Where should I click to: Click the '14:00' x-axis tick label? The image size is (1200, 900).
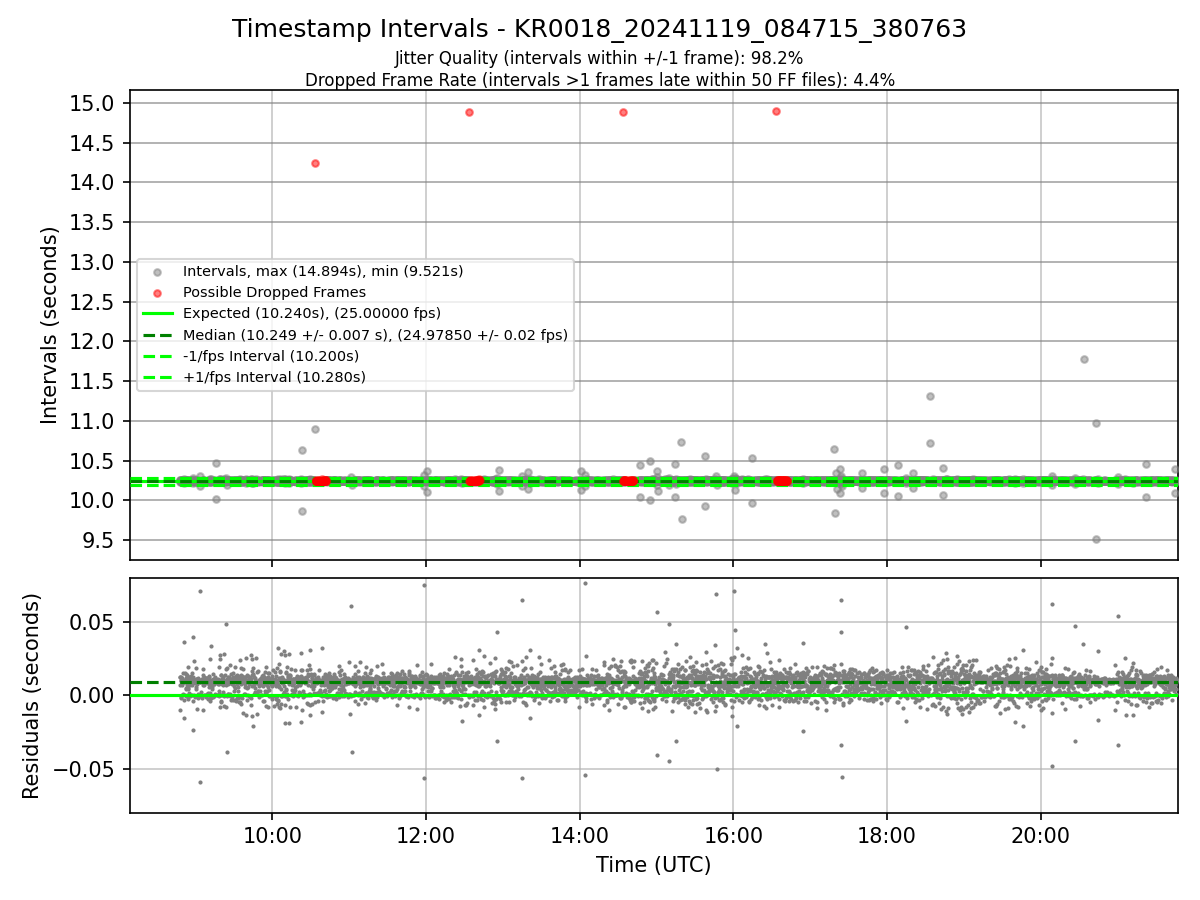click(x=580, y=835)
